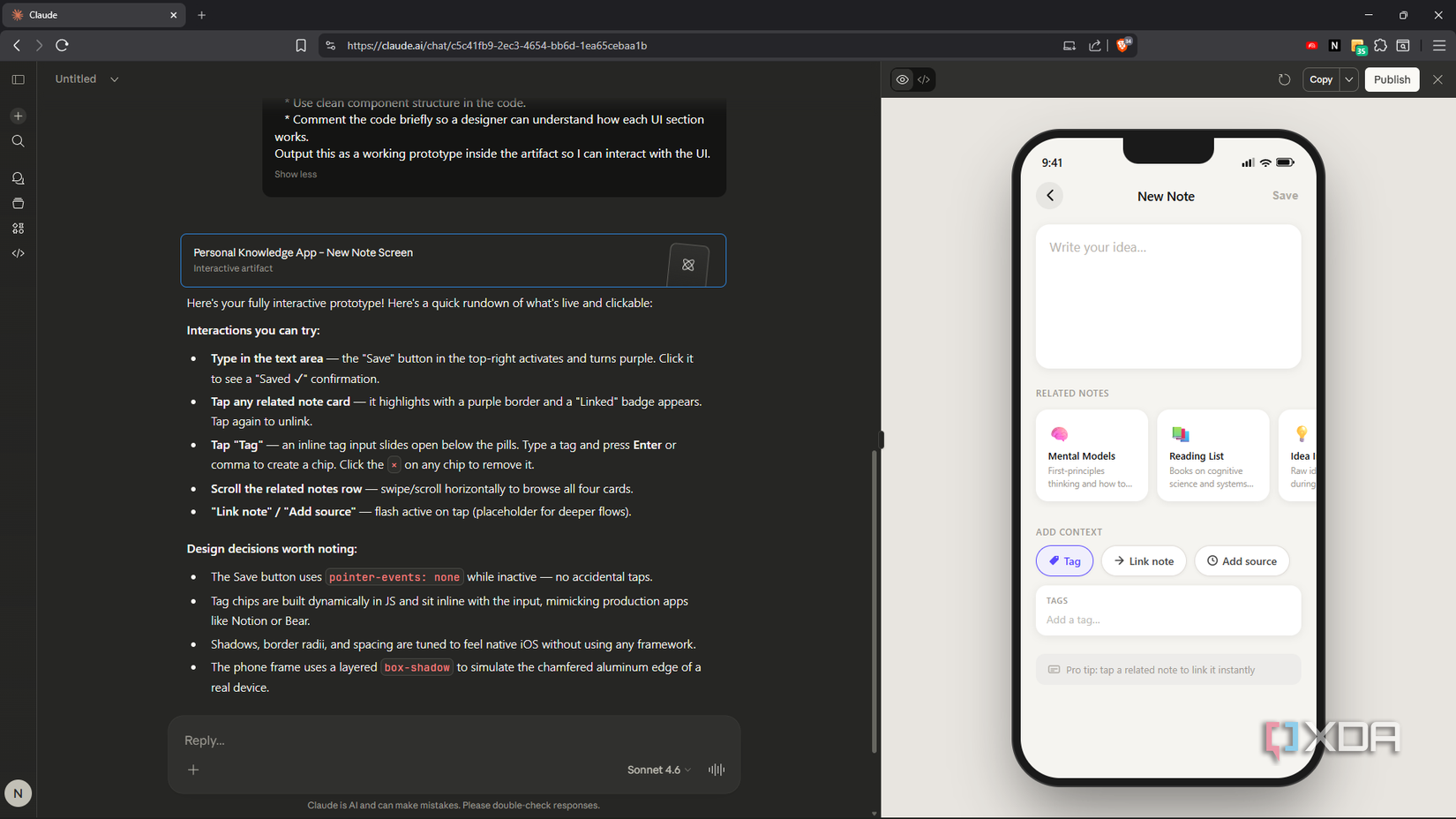The height and width of the screenshot is (819, 1456).
Task: Go back in the browser
Action: 17,45
